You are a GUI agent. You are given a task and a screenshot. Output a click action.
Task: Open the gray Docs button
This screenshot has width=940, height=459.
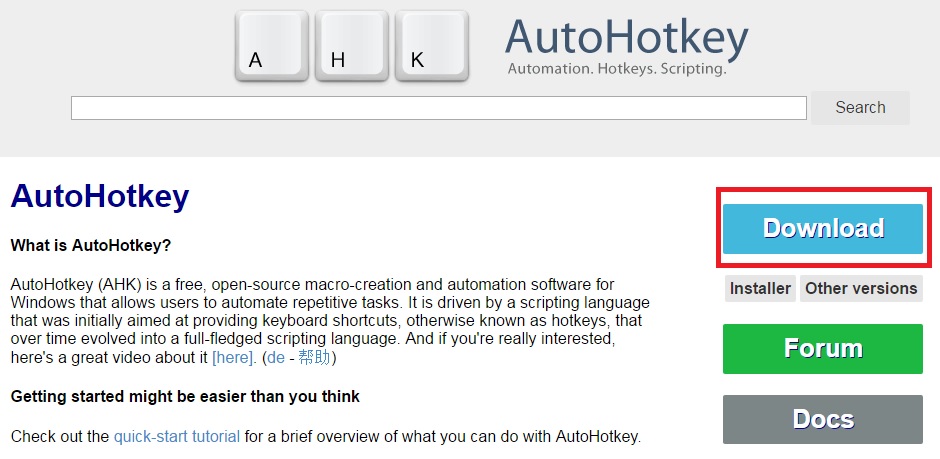click(822, 419)
